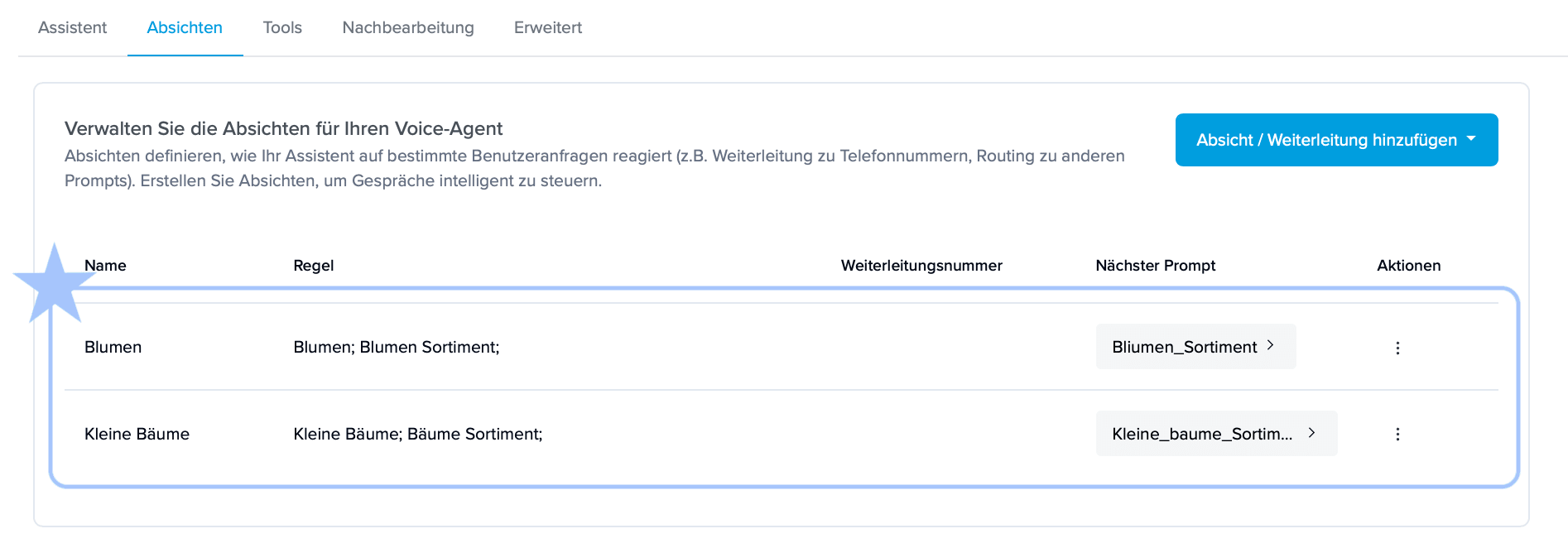Open actions menu for Kleine Bäume row
Screen dimensions: 1568x548
[x=1397, y=434]
